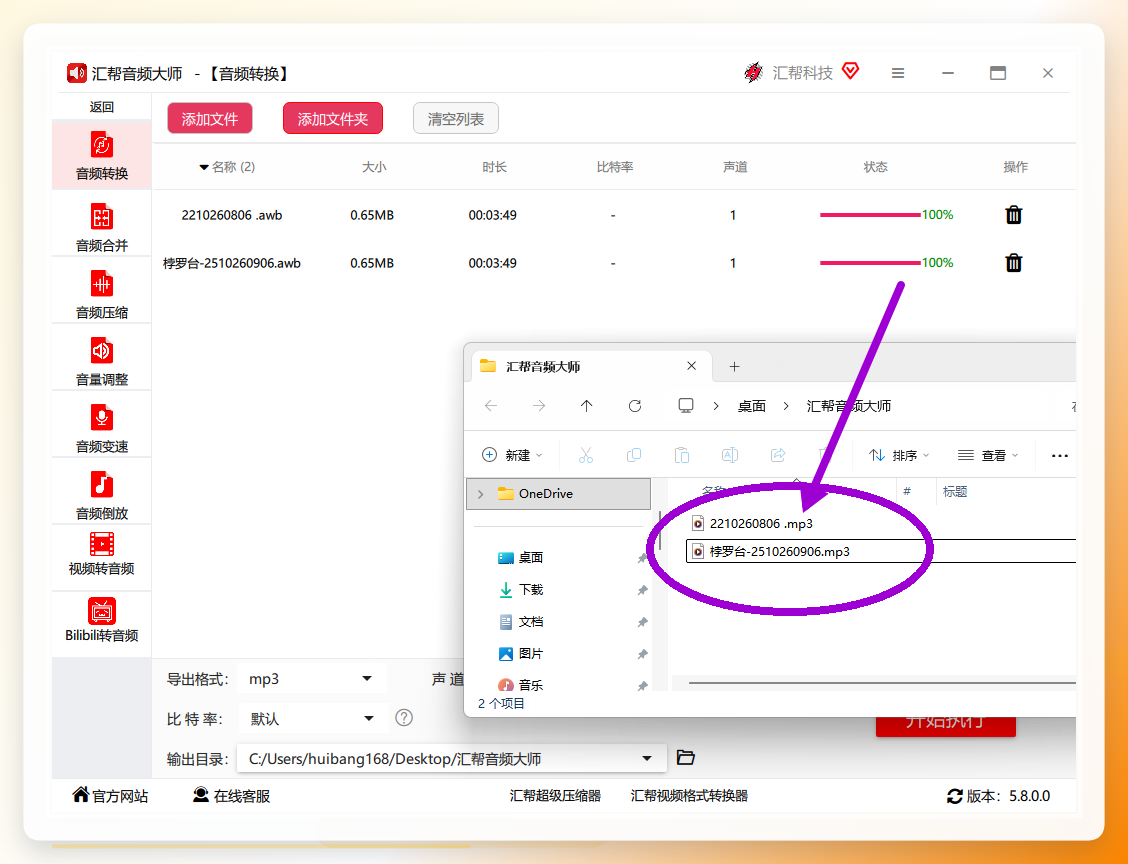Click the Rename icon in Explorer toolbar
Image resolution: width=1128 pixels, height=864 pixels.
[729, 455]
